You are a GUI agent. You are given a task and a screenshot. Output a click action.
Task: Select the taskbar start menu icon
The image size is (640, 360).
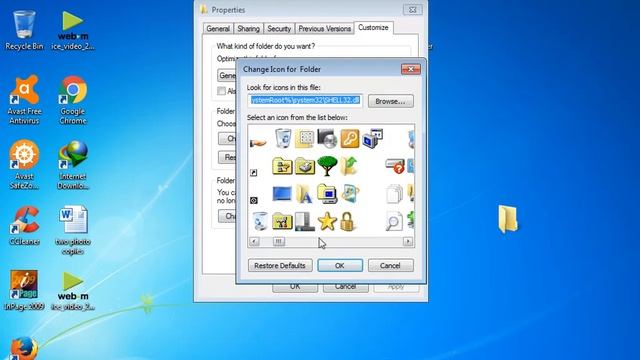click(304, 221)
